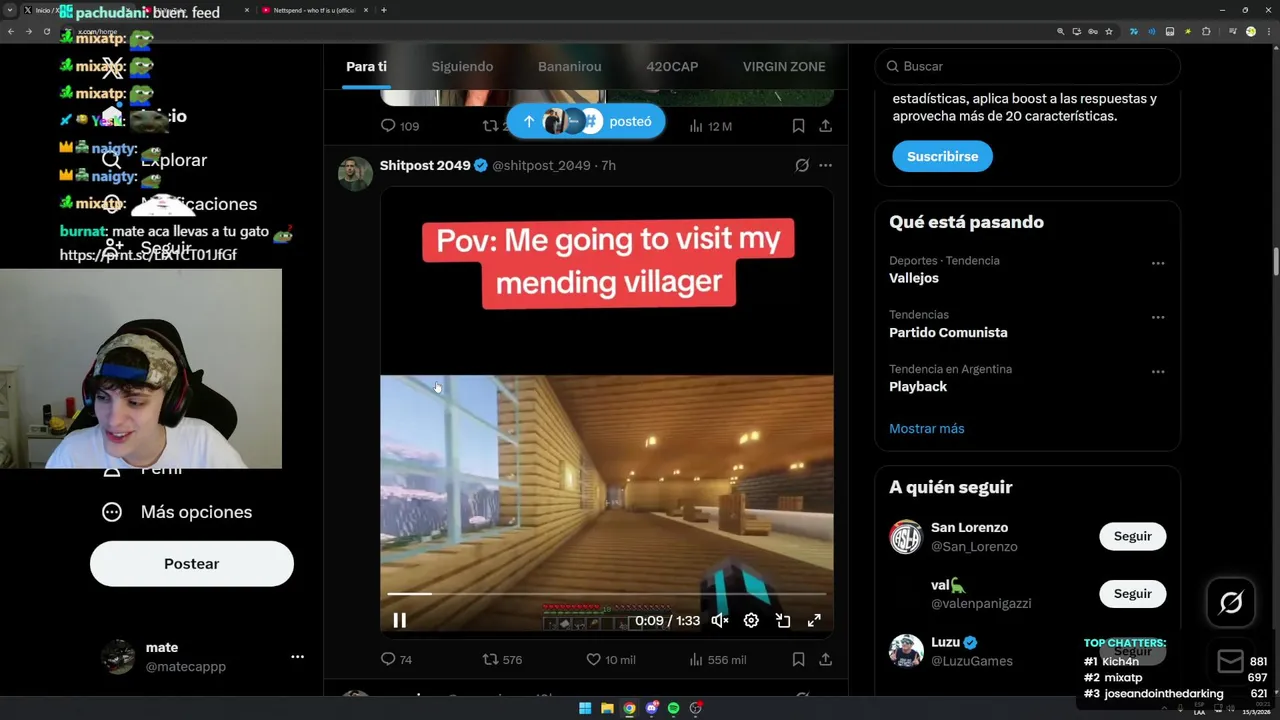Bookmark the top partially visible post

point(798,126)
